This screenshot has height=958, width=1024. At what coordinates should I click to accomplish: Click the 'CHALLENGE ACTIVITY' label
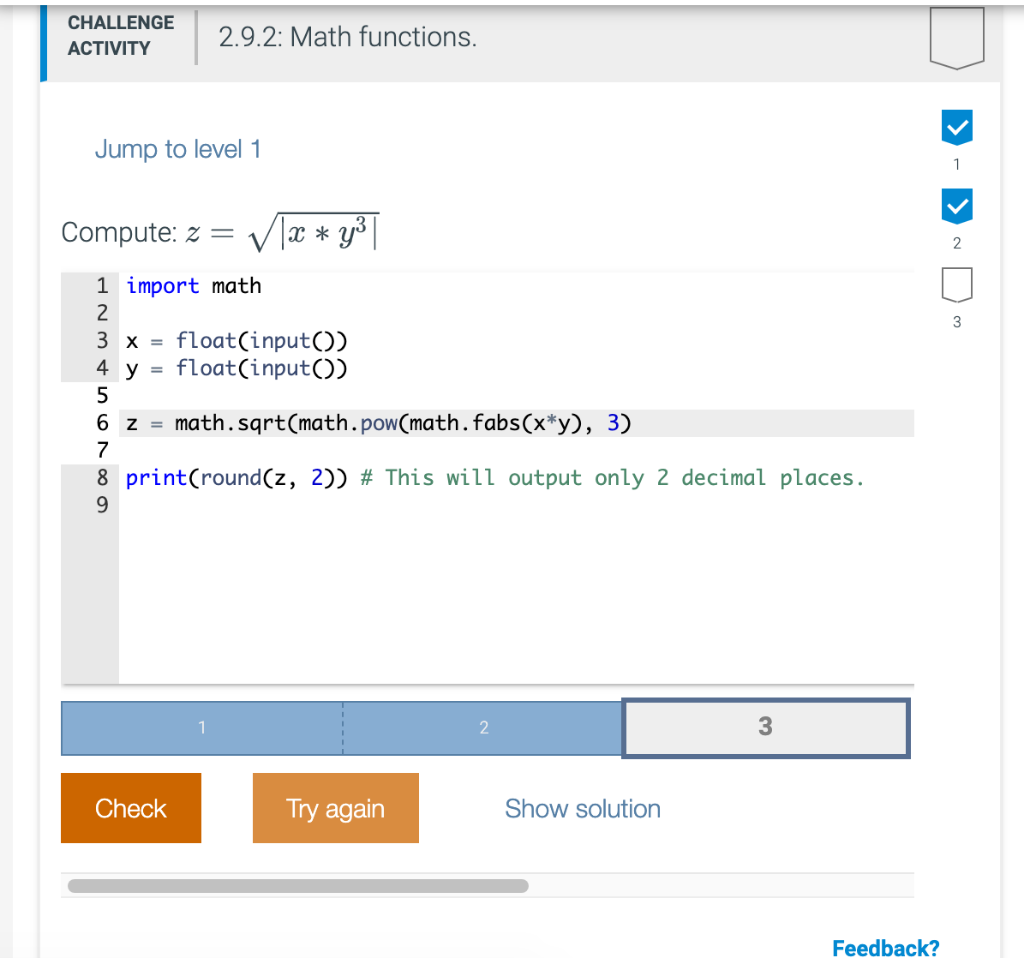click(x=121, y=35)
